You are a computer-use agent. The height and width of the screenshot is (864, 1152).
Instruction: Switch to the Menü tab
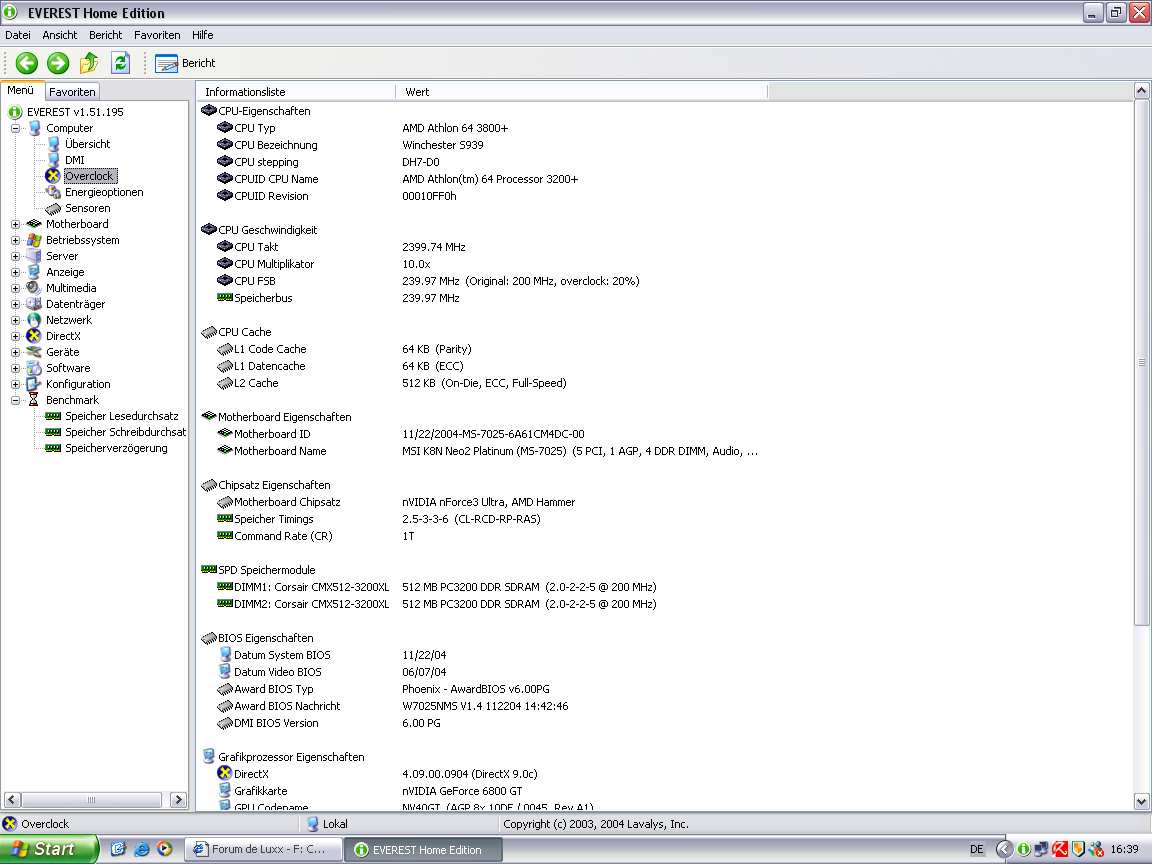21,90
